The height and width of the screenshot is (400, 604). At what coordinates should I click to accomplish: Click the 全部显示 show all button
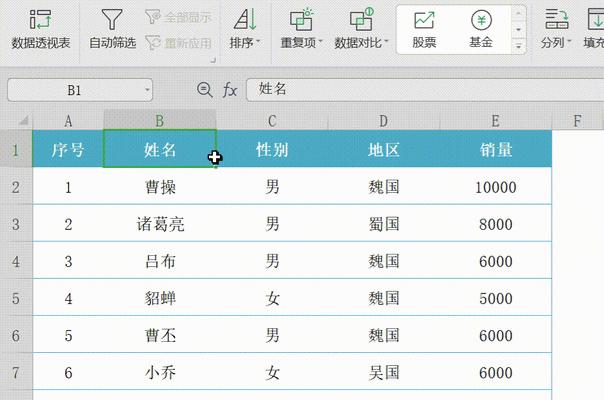point(178,17)
